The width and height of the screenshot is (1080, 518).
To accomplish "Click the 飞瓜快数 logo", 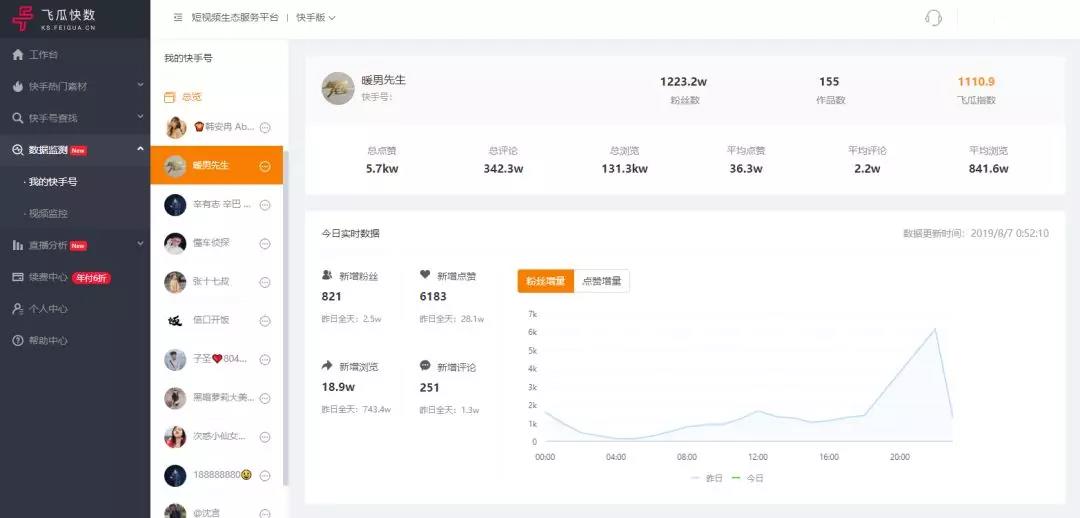I will pyautogui.click(x=54, y=19).
